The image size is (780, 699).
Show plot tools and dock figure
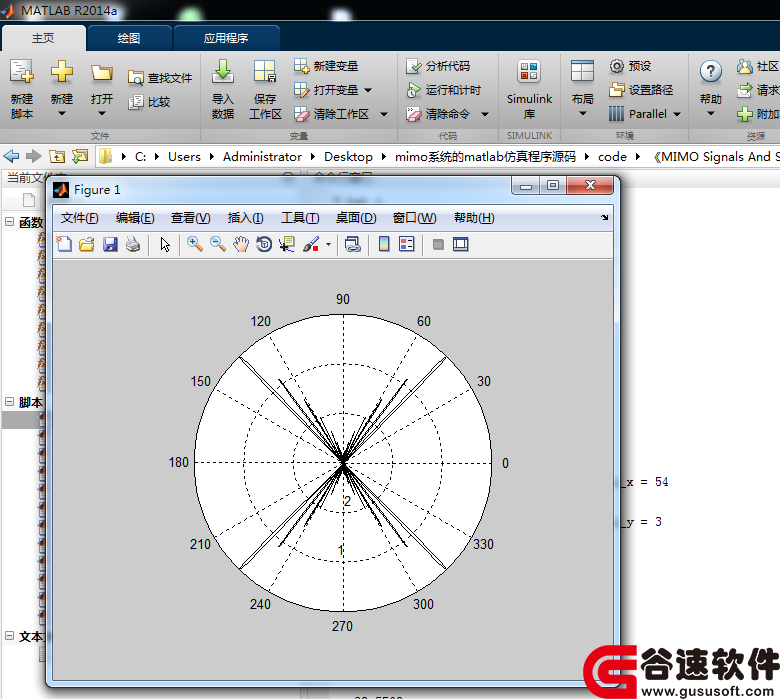[x=461, y=244]
